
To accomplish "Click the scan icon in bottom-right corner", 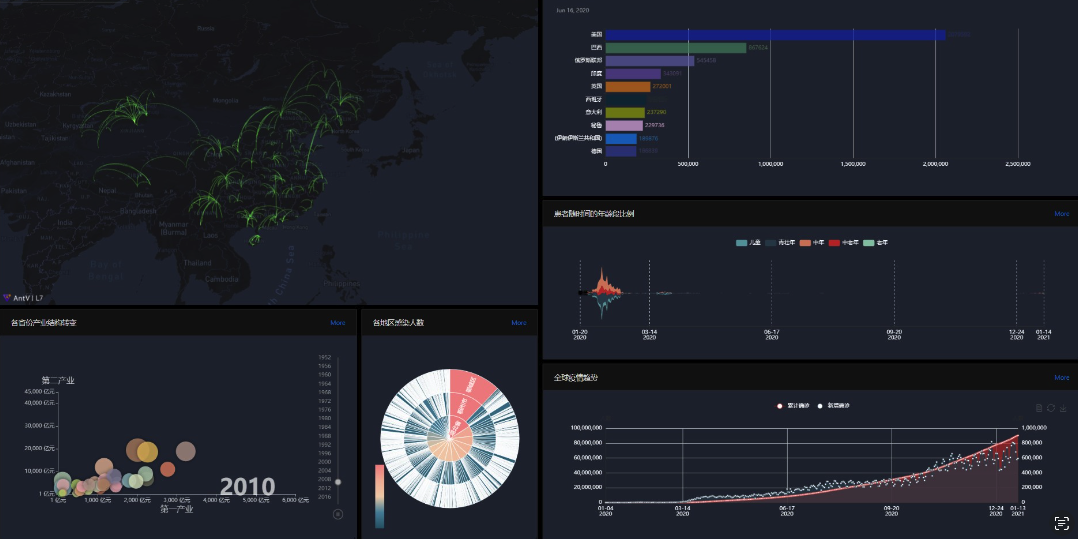I will pyautogui.click(x=1061, y=523).
